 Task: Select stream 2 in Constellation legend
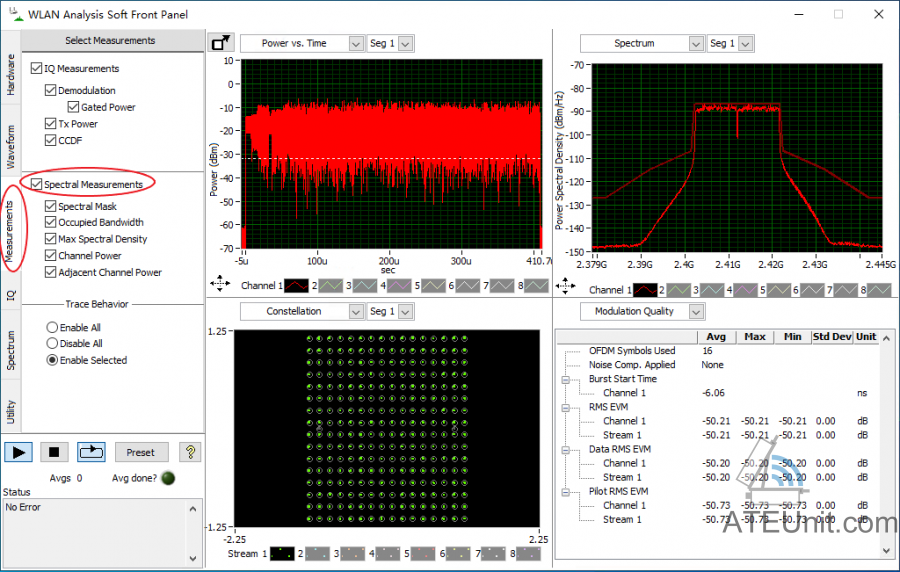point(317,554)
